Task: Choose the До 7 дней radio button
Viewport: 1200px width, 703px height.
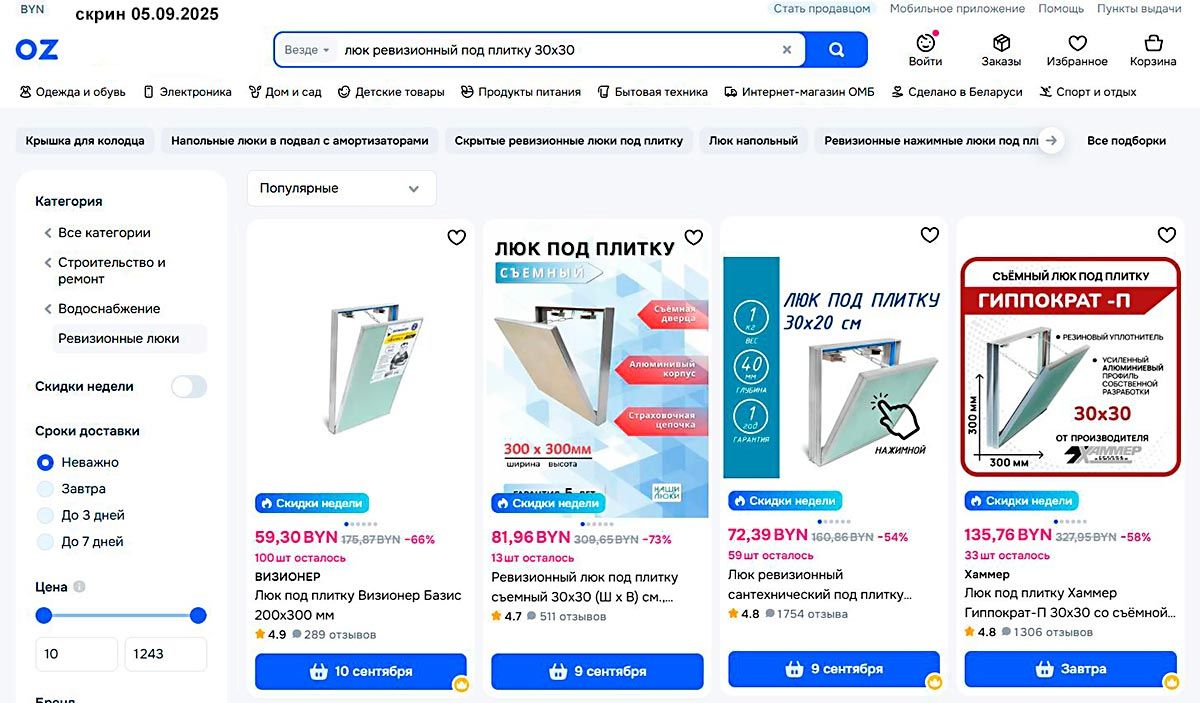Action: [45, 541]
